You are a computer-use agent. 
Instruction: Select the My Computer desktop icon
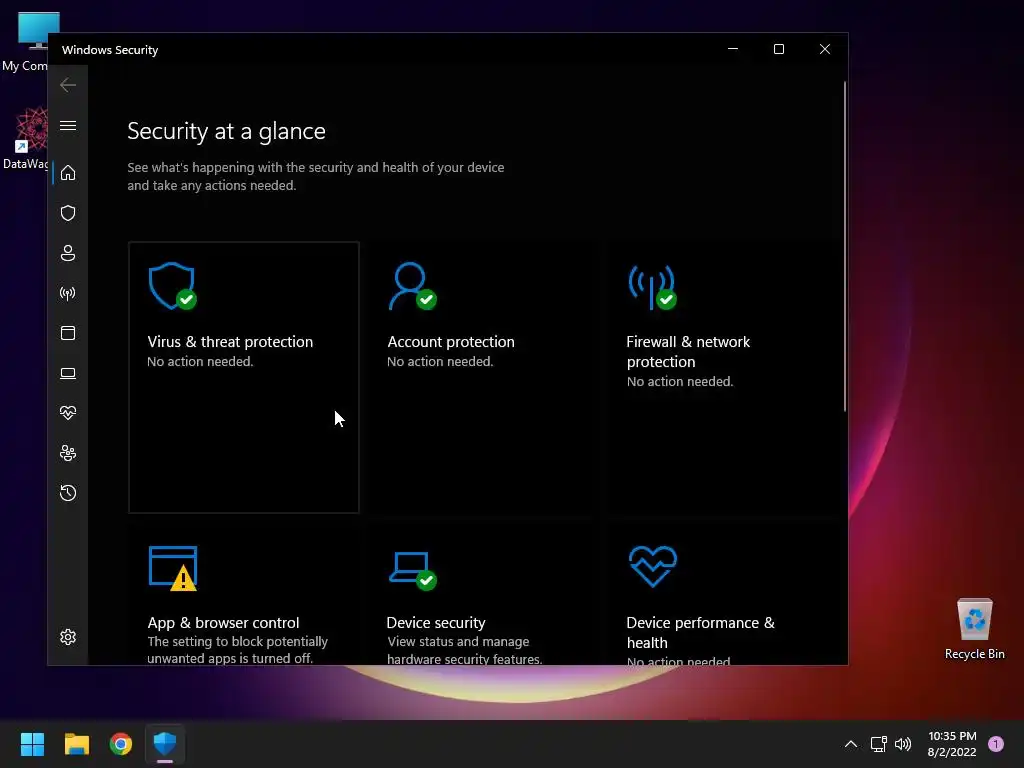pos(25,42)
